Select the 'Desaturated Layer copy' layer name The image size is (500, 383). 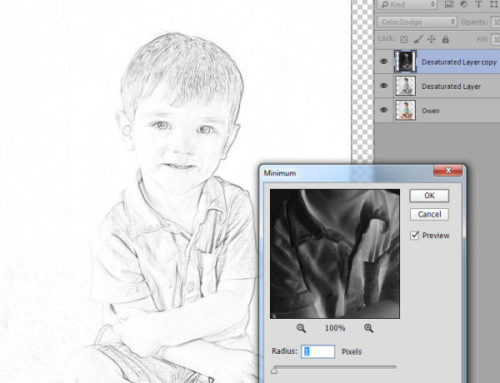(459, 62)
